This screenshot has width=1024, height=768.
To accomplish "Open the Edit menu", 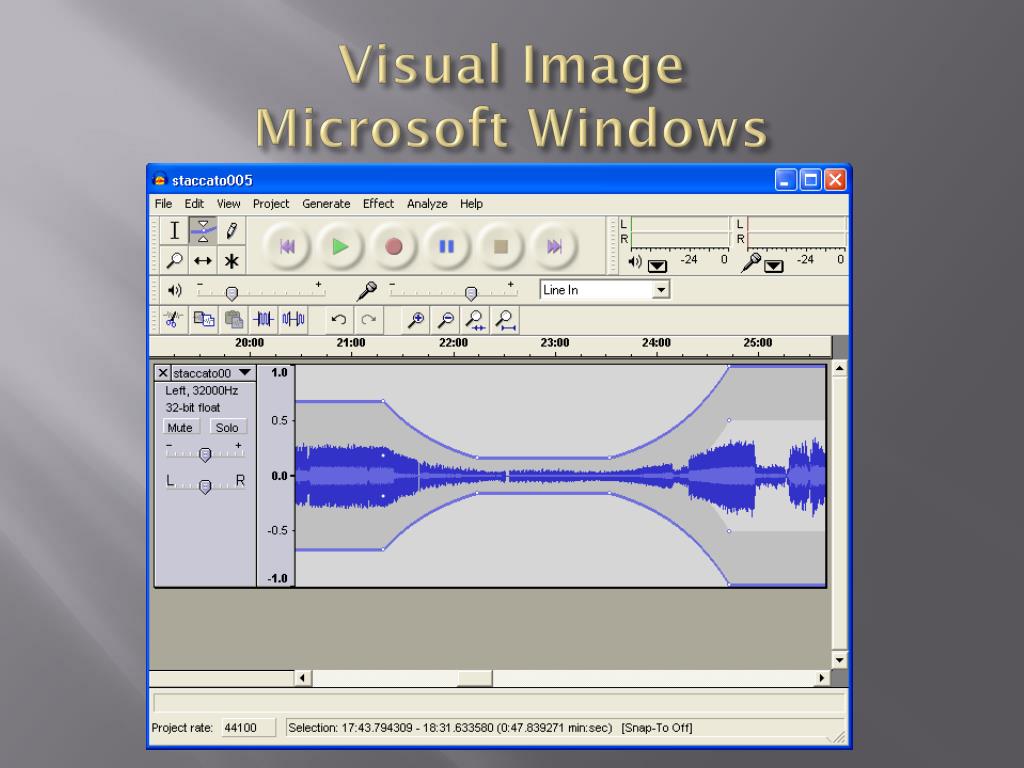I will point(194,204).
